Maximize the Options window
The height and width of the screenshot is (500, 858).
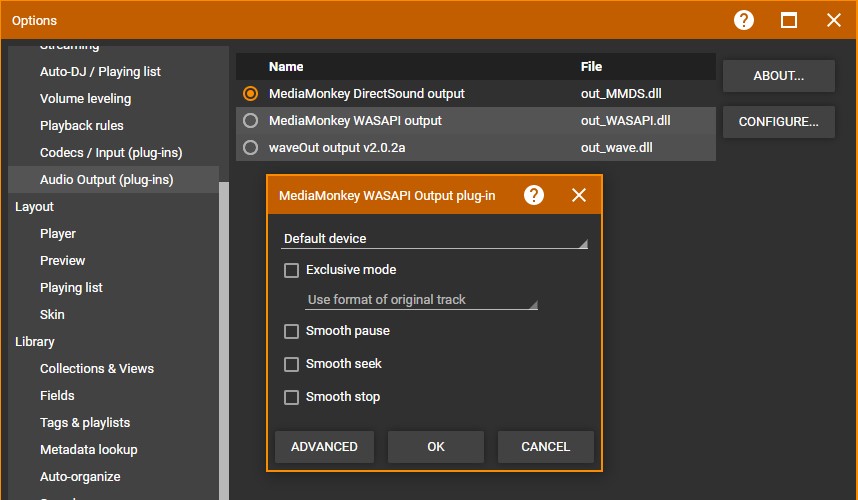pos(789,20)
